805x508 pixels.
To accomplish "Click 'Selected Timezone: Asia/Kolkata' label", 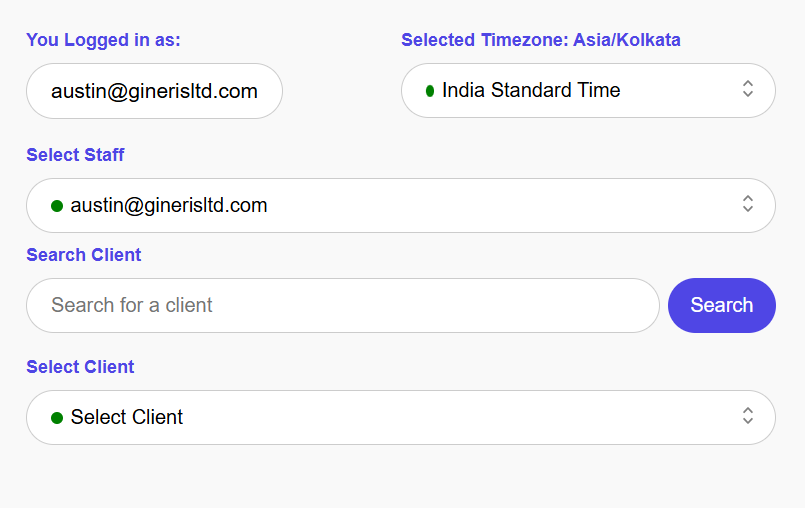I will 540,40.
